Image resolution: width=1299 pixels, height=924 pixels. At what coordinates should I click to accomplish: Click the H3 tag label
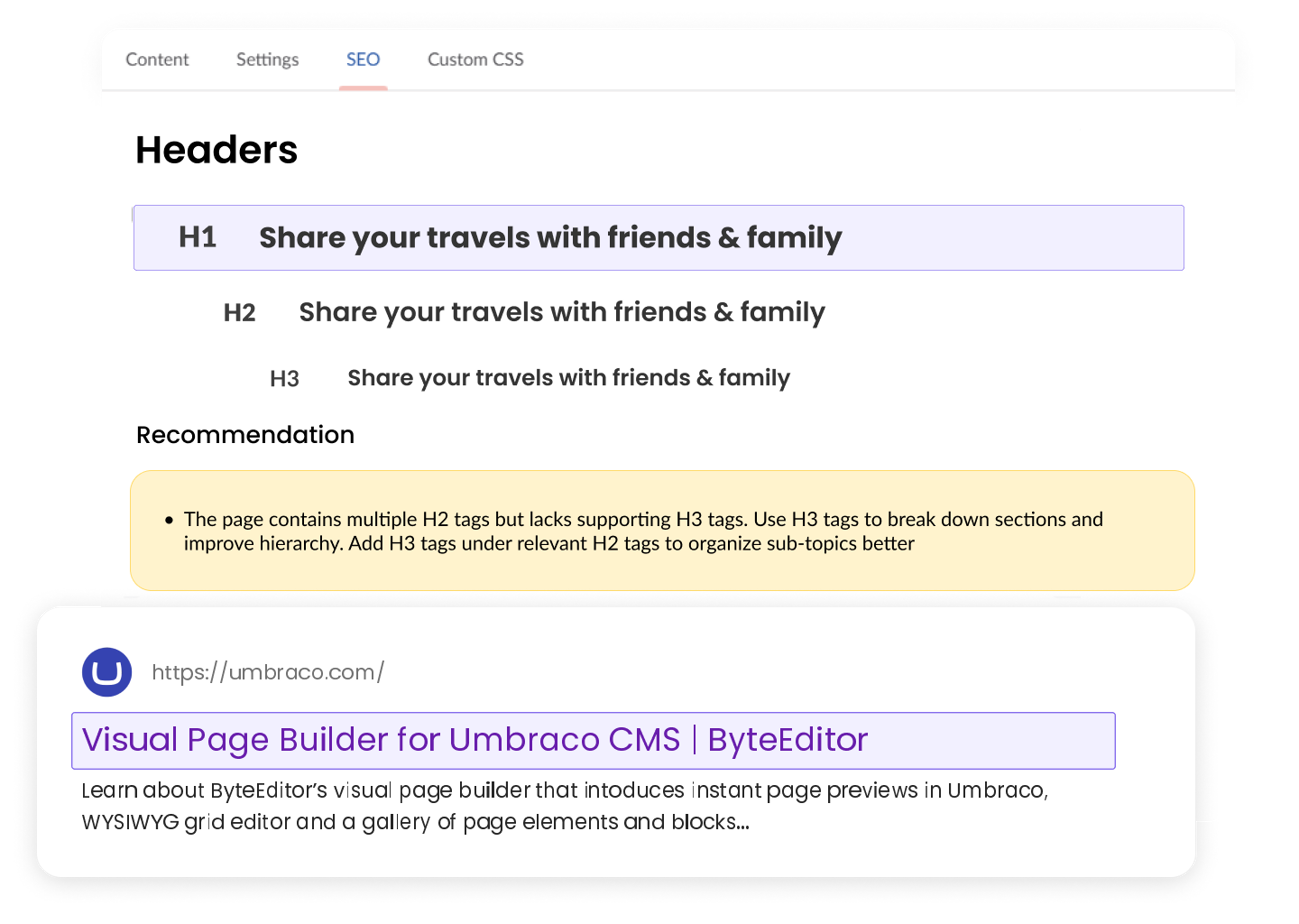(x=284, y=379)
